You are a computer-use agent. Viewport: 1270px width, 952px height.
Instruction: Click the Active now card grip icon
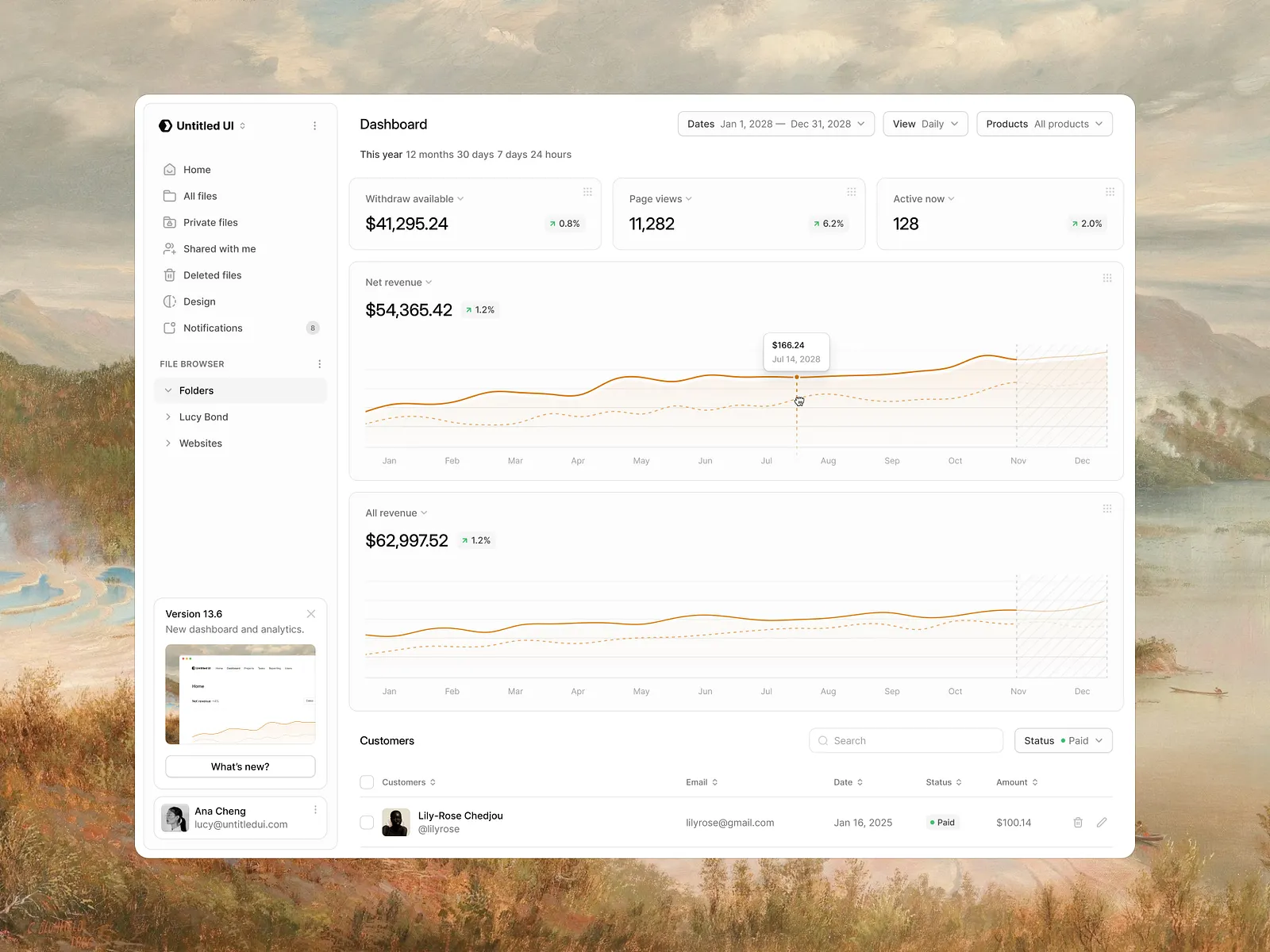1110,192
